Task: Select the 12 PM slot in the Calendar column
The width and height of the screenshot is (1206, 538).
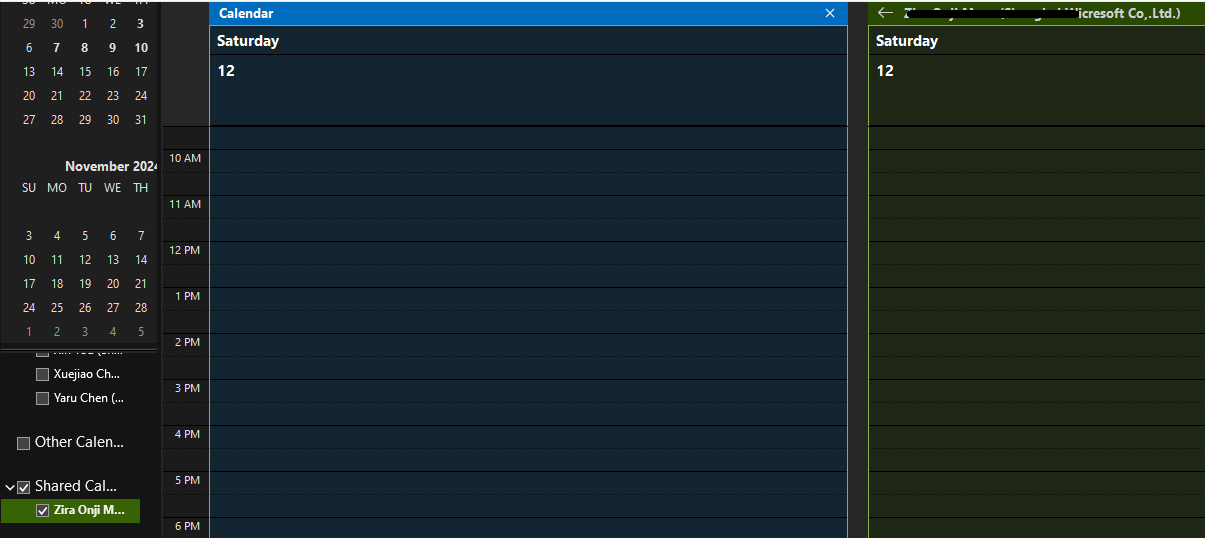Action: (x=528, y=253)
